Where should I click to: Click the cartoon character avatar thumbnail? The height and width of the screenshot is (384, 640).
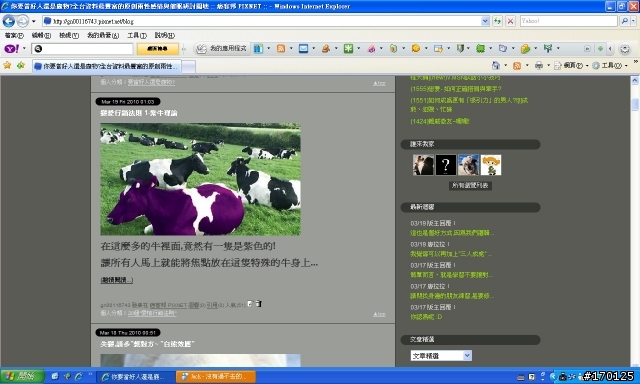tap(491, 165)
